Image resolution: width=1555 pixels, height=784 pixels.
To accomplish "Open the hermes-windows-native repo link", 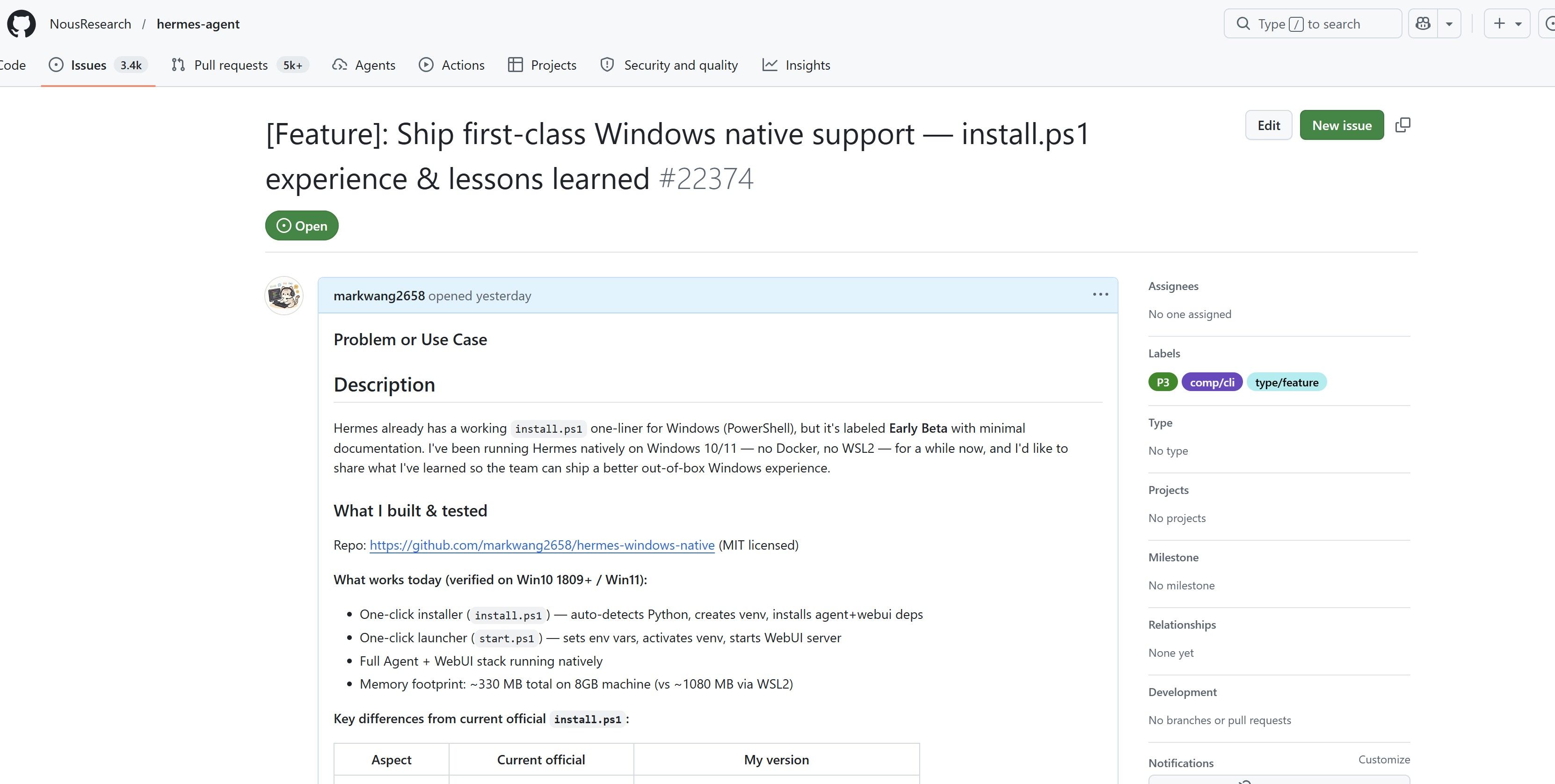I will tap(542, 545).
